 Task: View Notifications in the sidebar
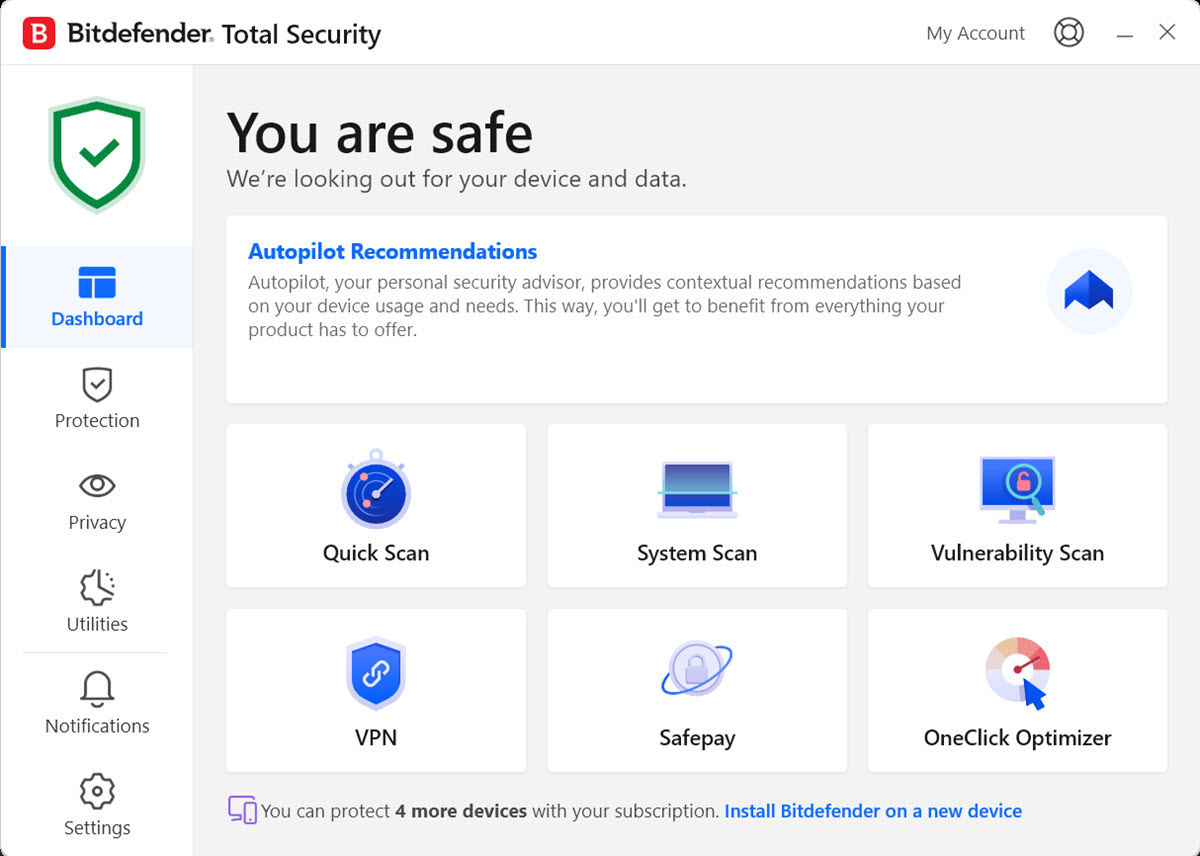[x=97, y=705]
